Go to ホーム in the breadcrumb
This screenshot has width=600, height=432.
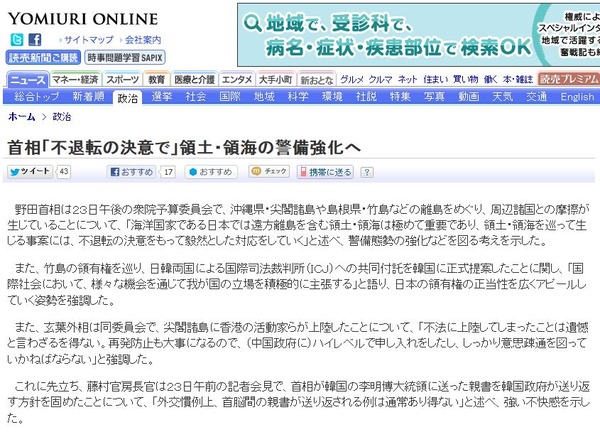tap(22, 117)
